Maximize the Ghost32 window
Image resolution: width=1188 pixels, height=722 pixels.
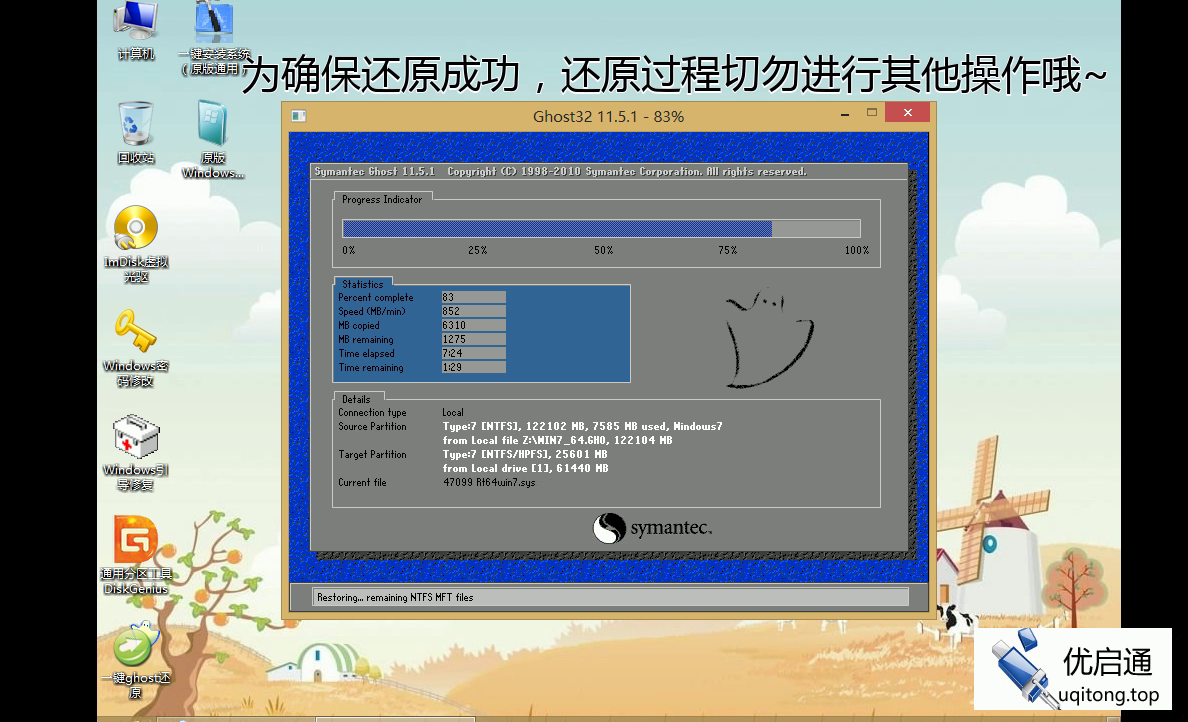(871, 113)
